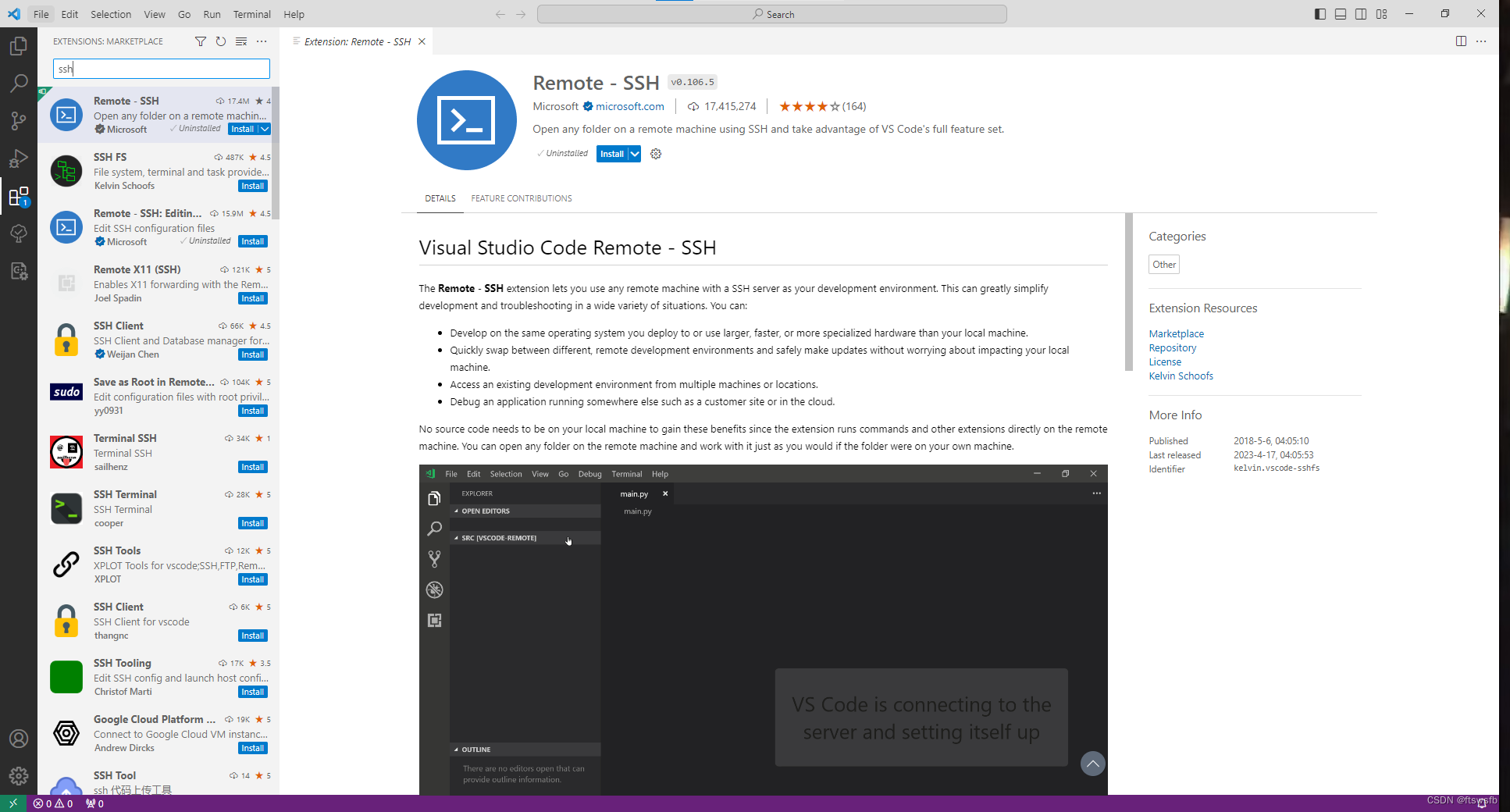Select the Other category tag
Image resolution: width=1510 pixels, height=812 pixels.
pyautogui.click(x=1164, y=265)
